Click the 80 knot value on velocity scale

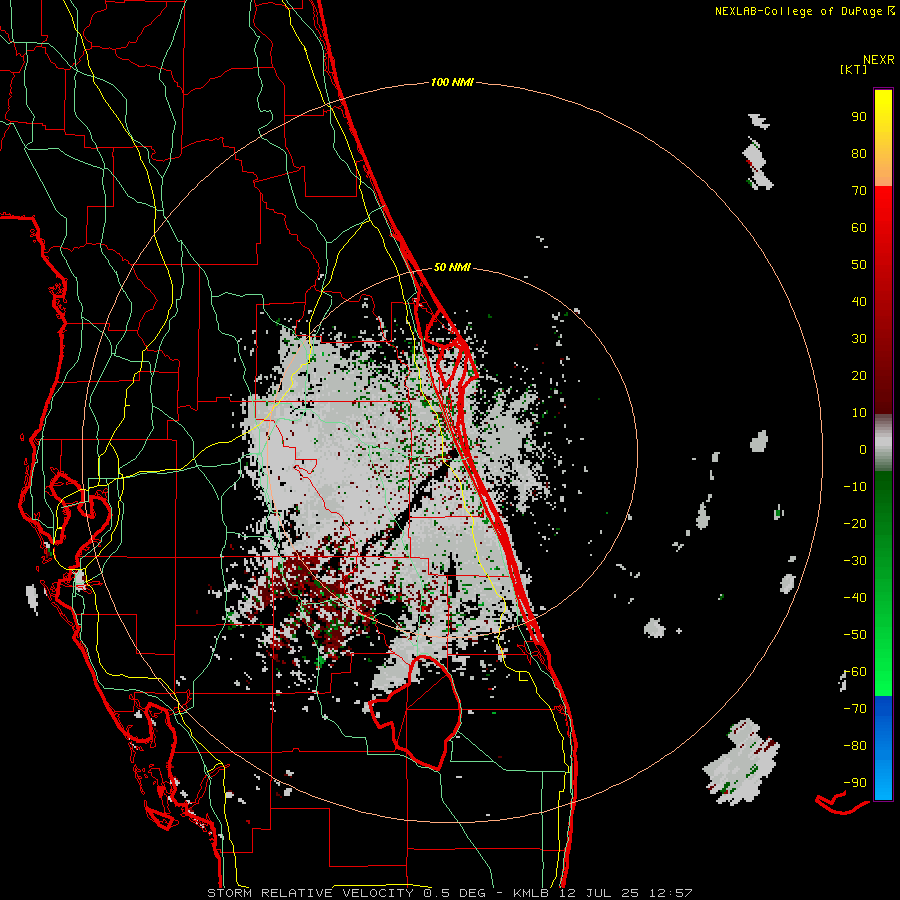859,154
